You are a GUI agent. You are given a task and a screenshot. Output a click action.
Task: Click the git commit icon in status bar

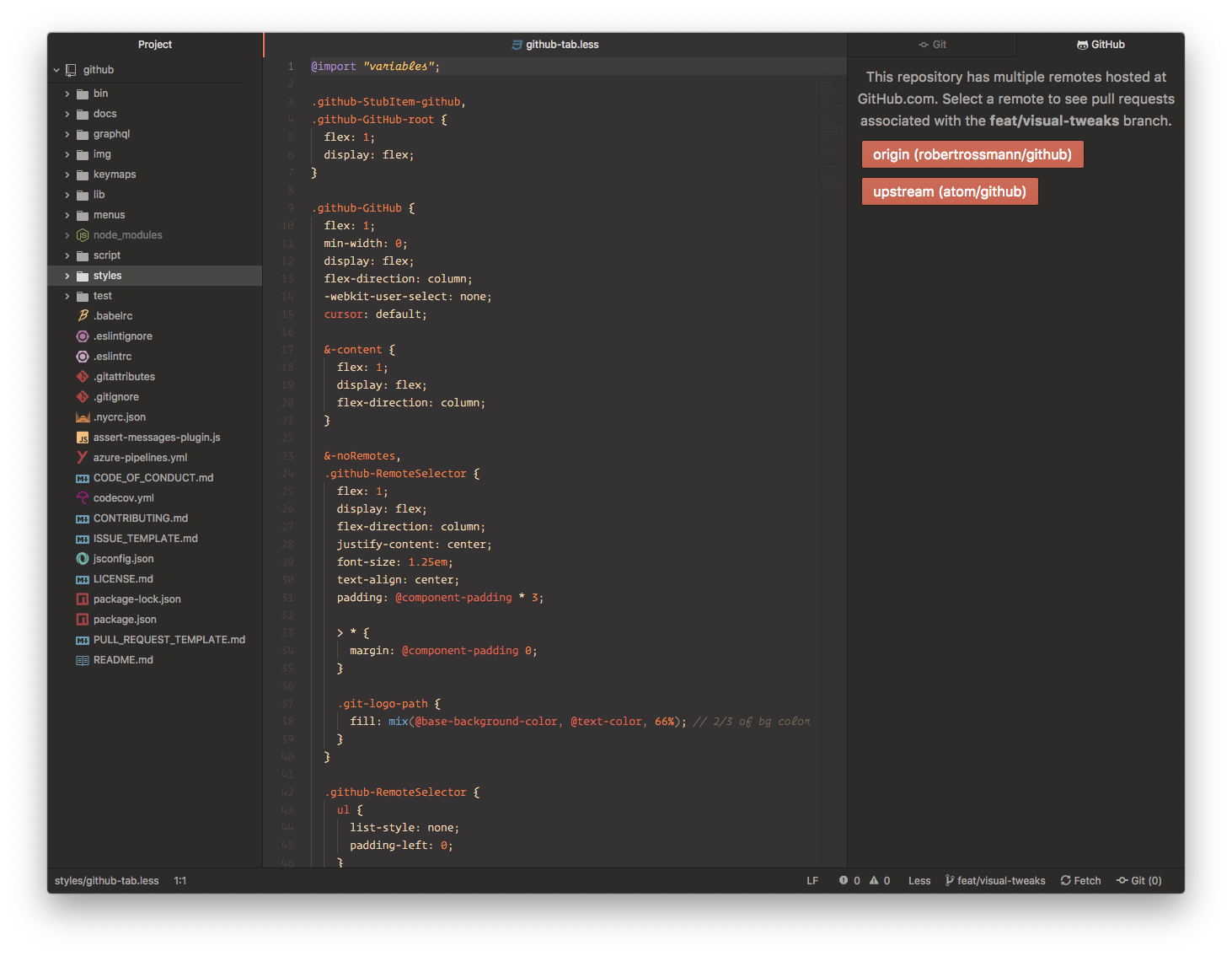click(x=1122, y=880)
